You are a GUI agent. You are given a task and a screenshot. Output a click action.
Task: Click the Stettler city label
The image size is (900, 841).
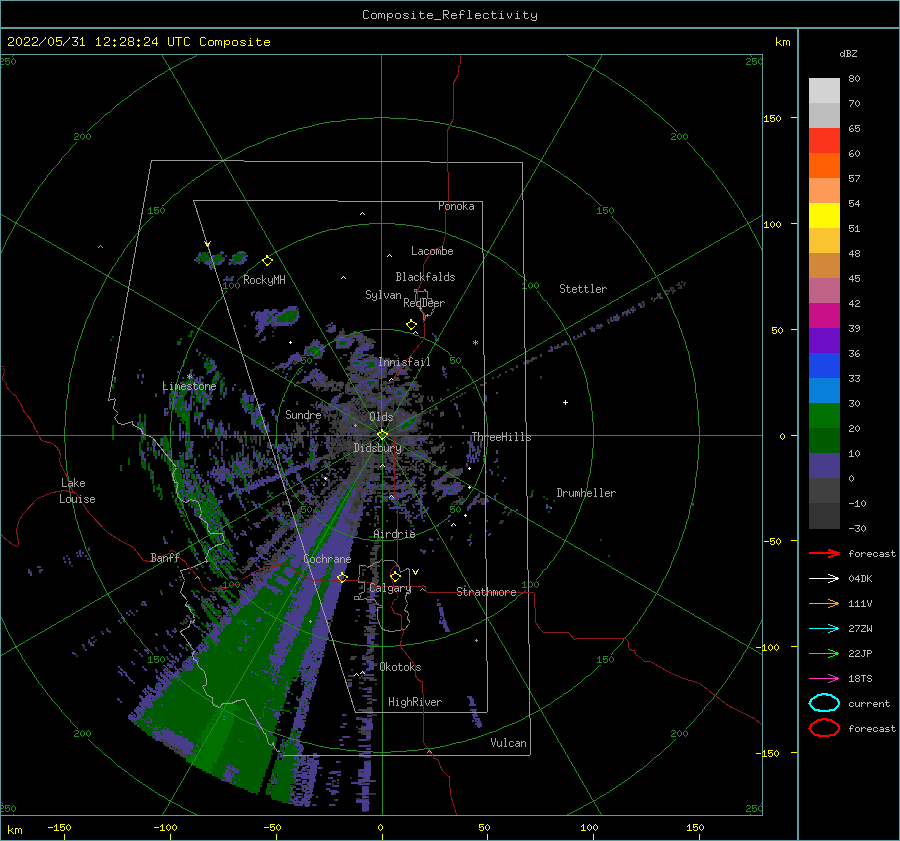coord(583,289)
